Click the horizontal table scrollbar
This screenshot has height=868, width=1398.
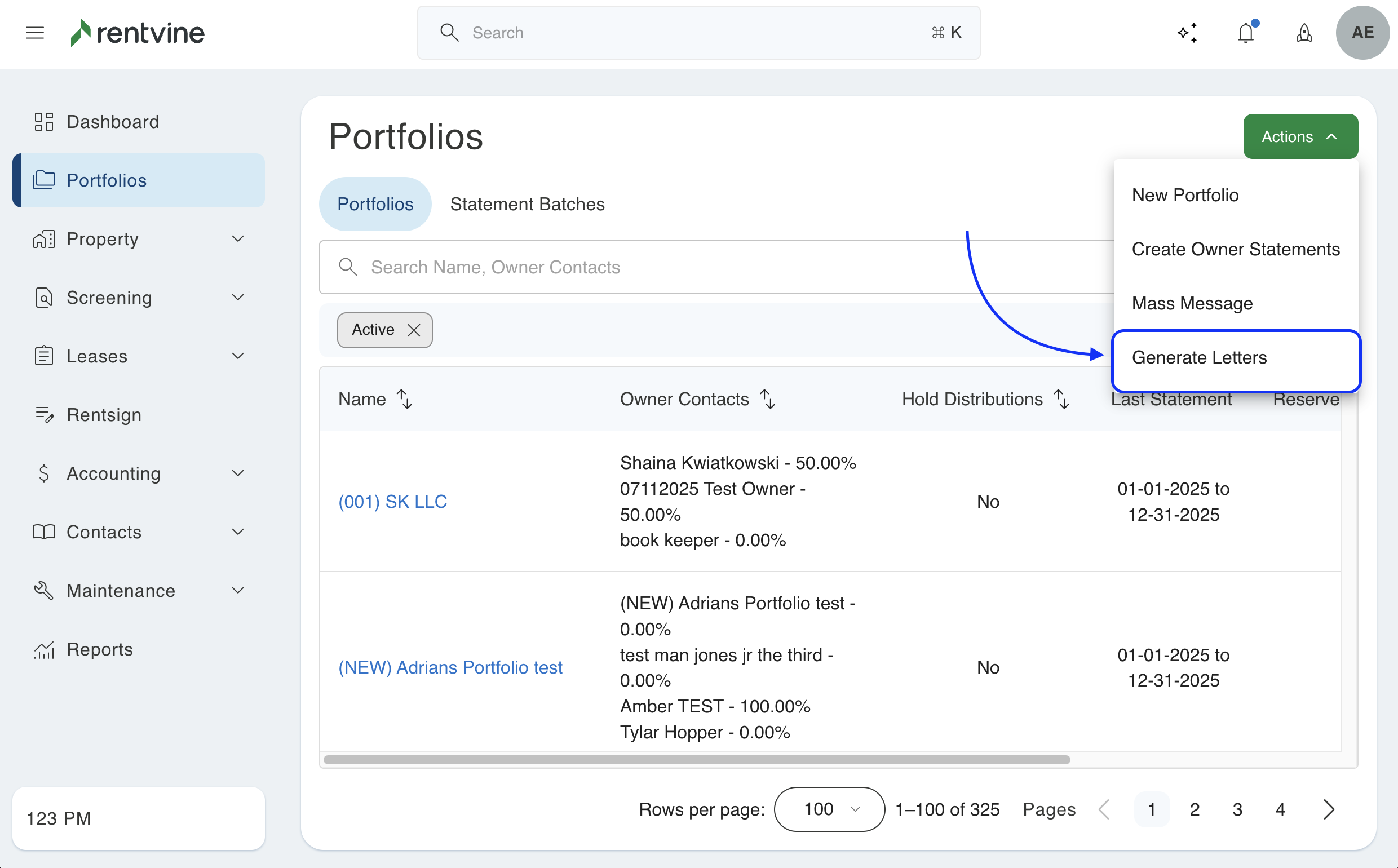point(696,760)
